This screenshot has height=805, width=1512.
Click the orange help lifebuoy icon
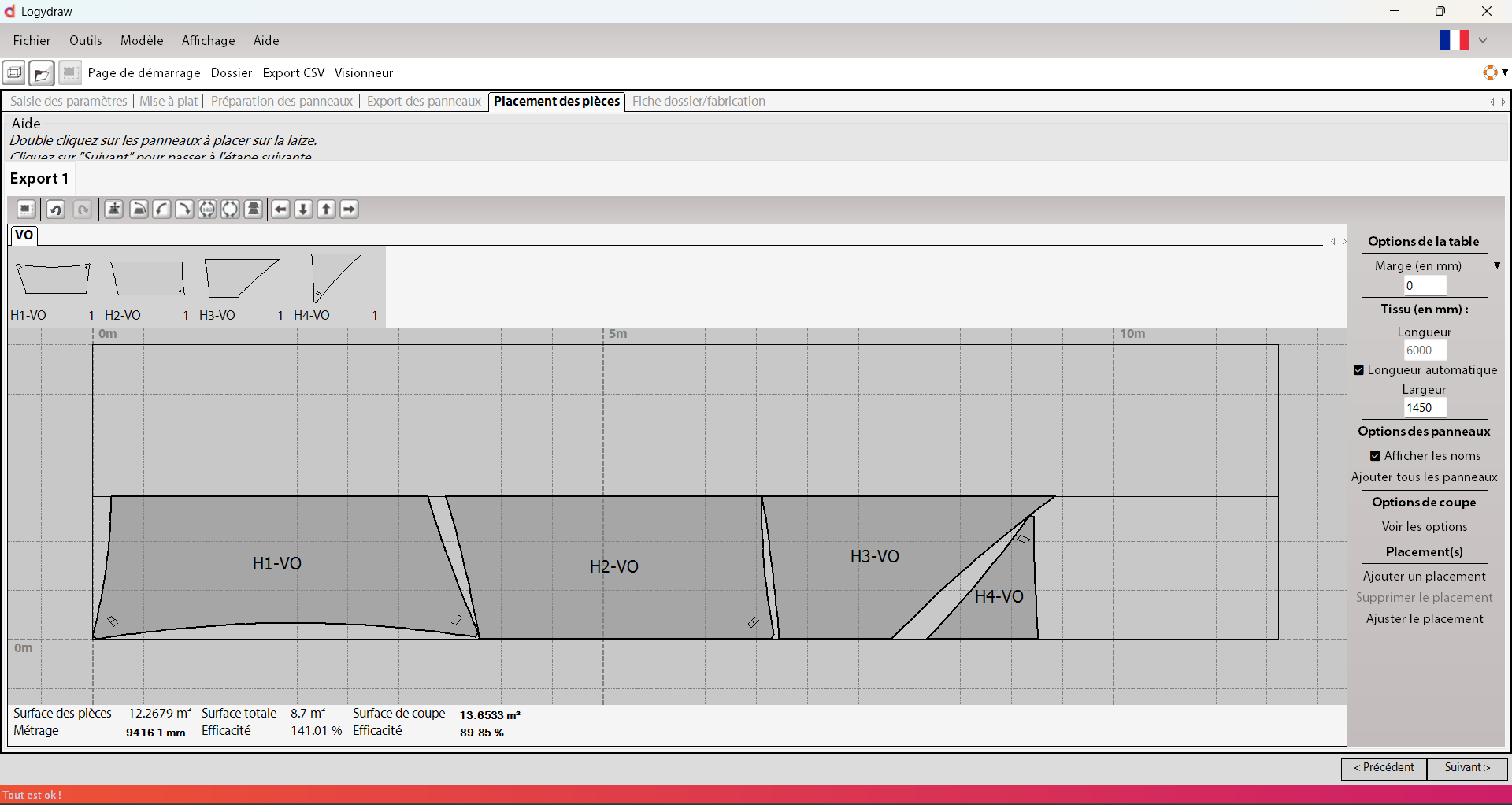(x=1490, y=72)
